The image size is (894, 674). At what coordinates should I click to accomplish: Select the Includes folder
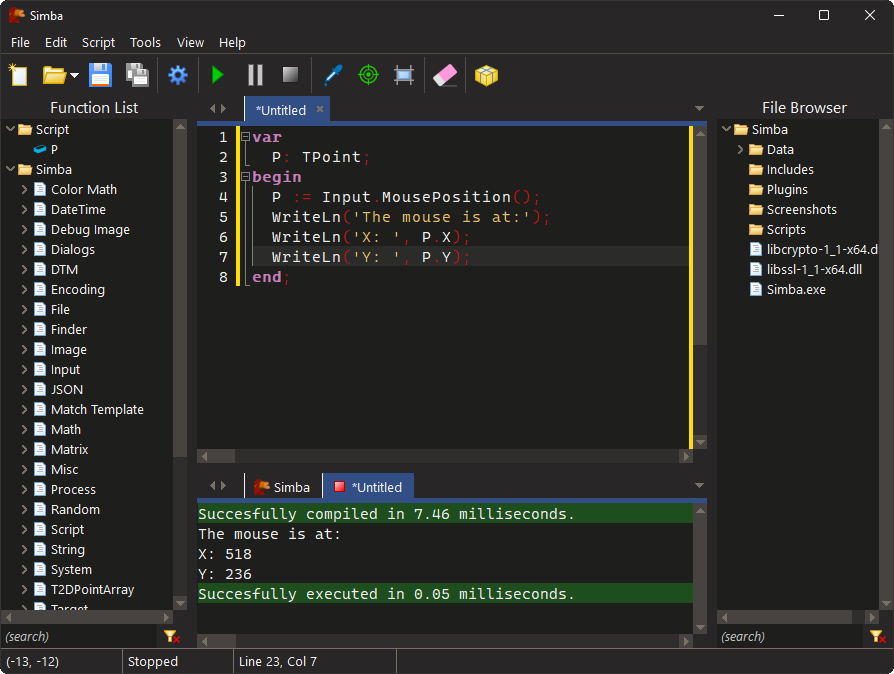(790, 169)
